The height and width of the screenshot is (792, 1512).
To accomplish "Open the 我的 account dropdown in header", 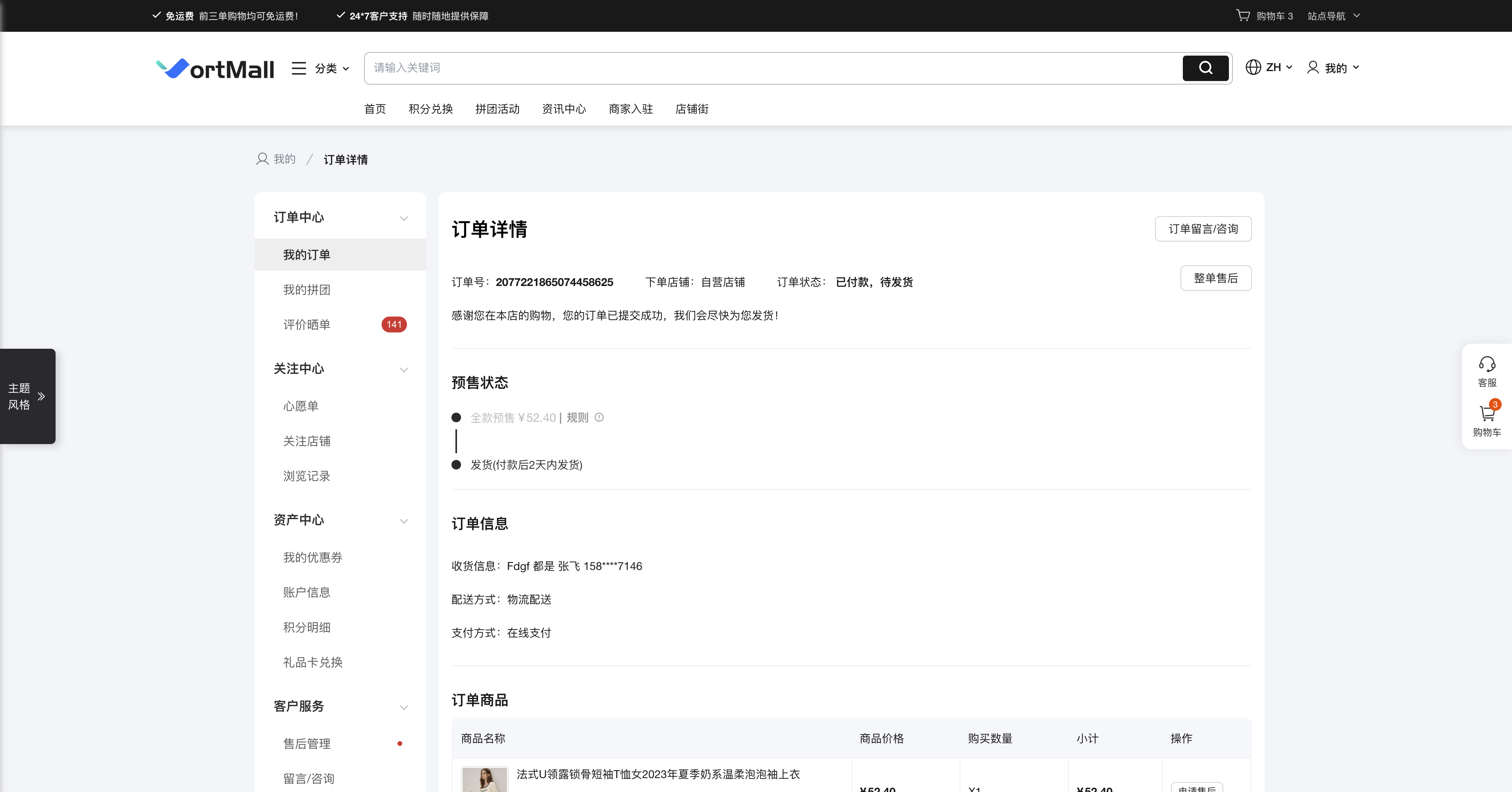I will tap(1342, 68).
